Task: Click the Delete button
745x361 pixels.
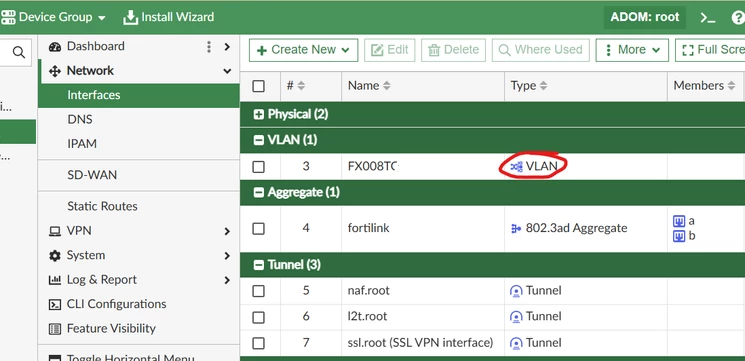Action: [453, 50]
